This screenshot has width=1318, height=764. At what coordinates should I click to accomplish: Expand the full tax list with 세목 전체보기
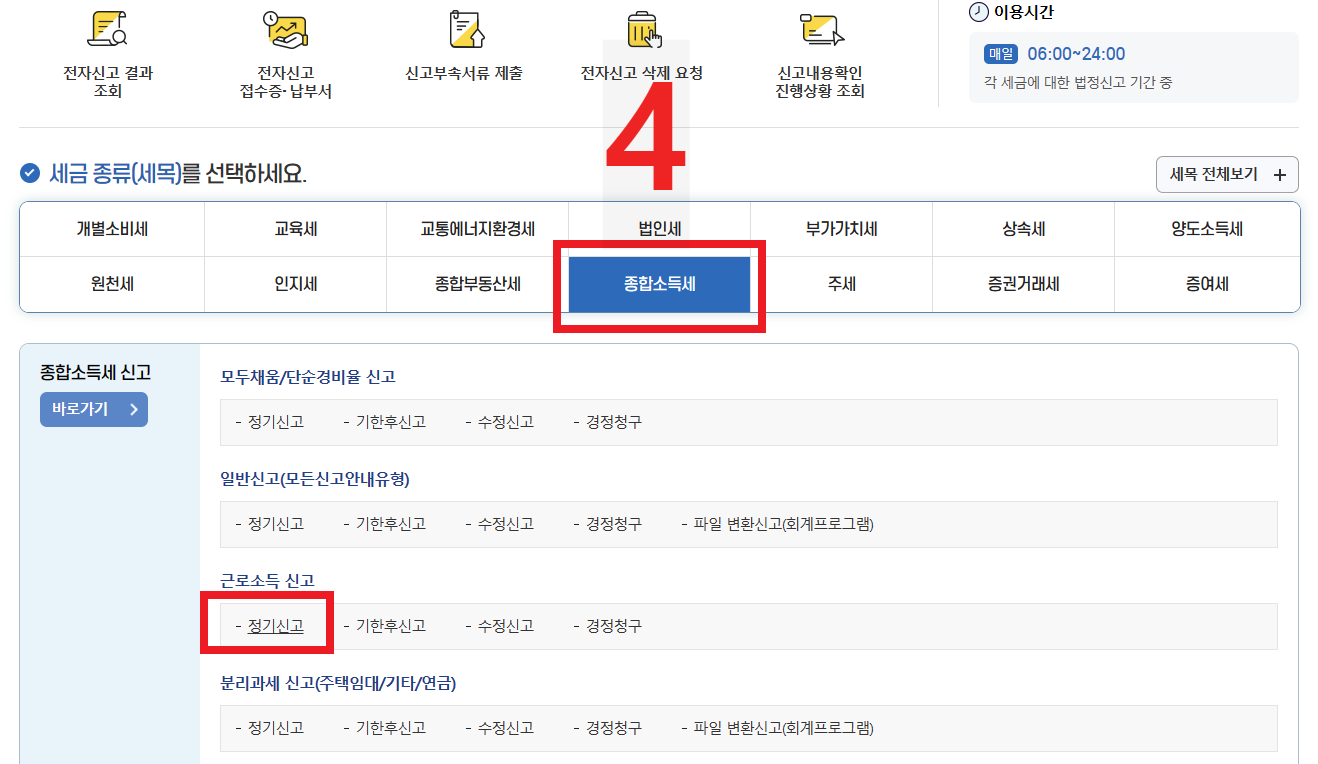click(x=1227, y=174)
